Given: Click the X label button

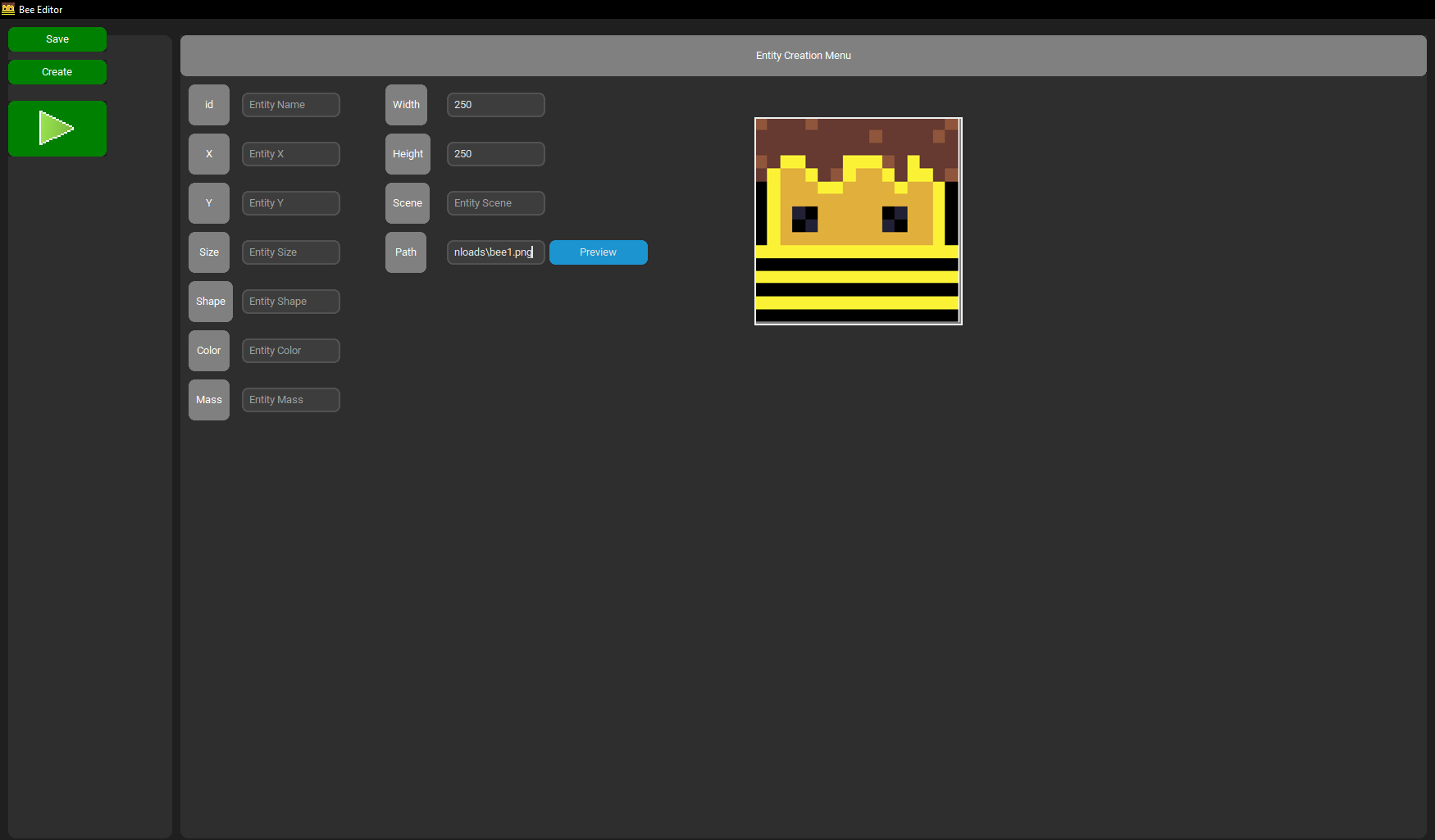Looking at the screenshot, I should [x=209, y=154].
